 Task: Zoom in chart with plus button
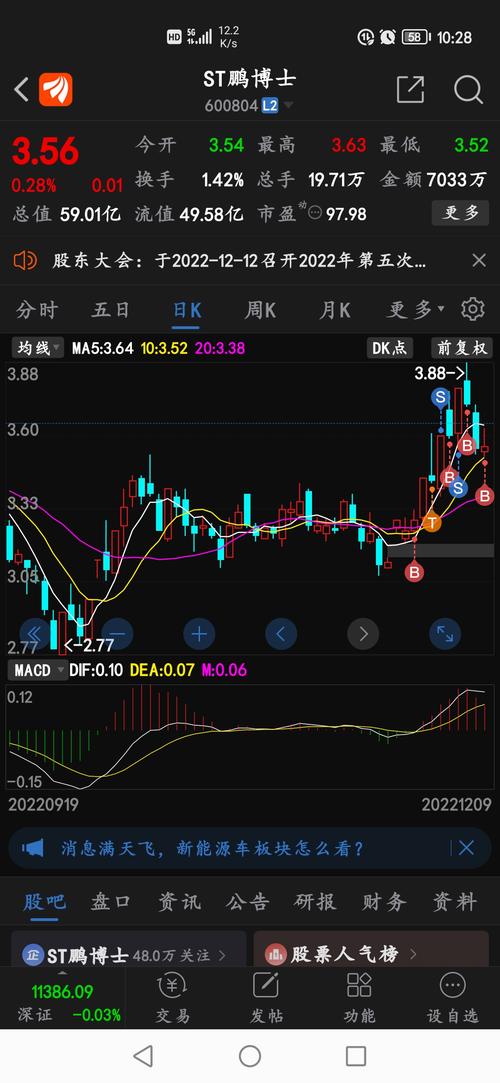point(200,633)
